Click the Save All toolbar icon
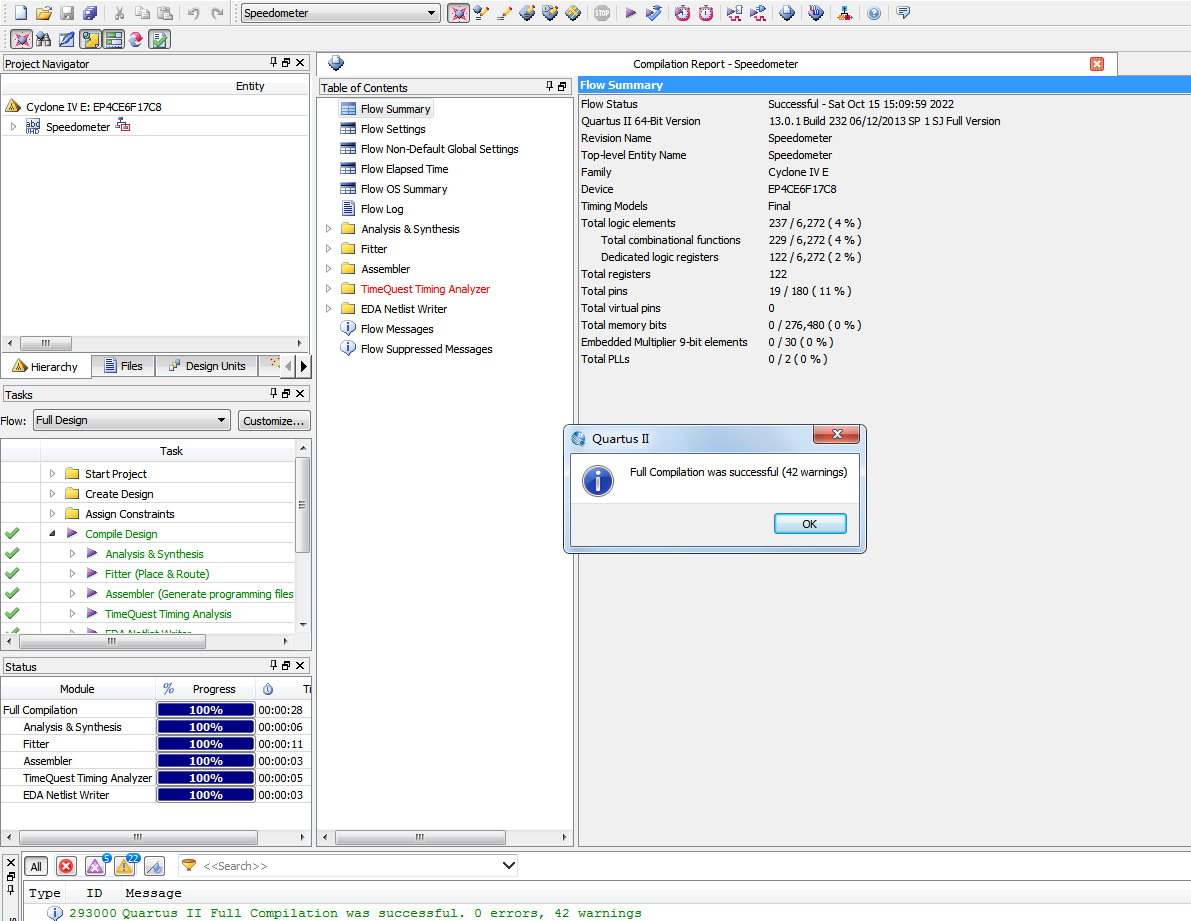Screen dimensions: 1191x921 click(x=90, y=13)
